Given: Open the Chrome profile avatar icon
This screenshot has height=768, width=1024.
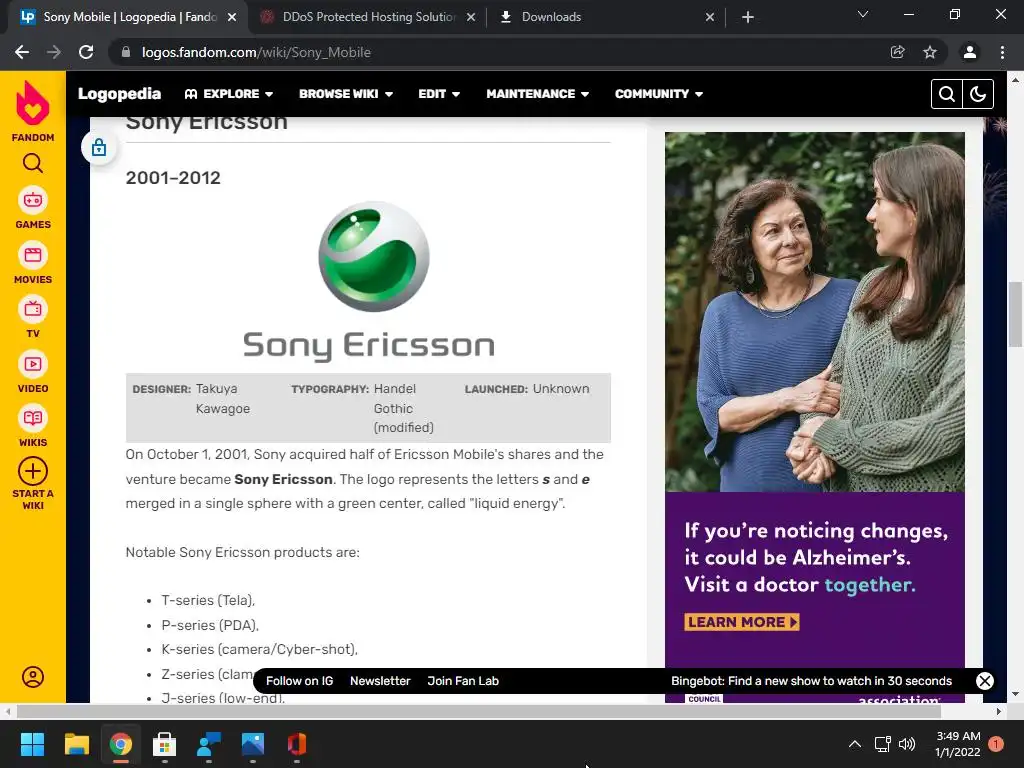Looking at the screenshot, I should pyautogui.click(x=970, y=52).
